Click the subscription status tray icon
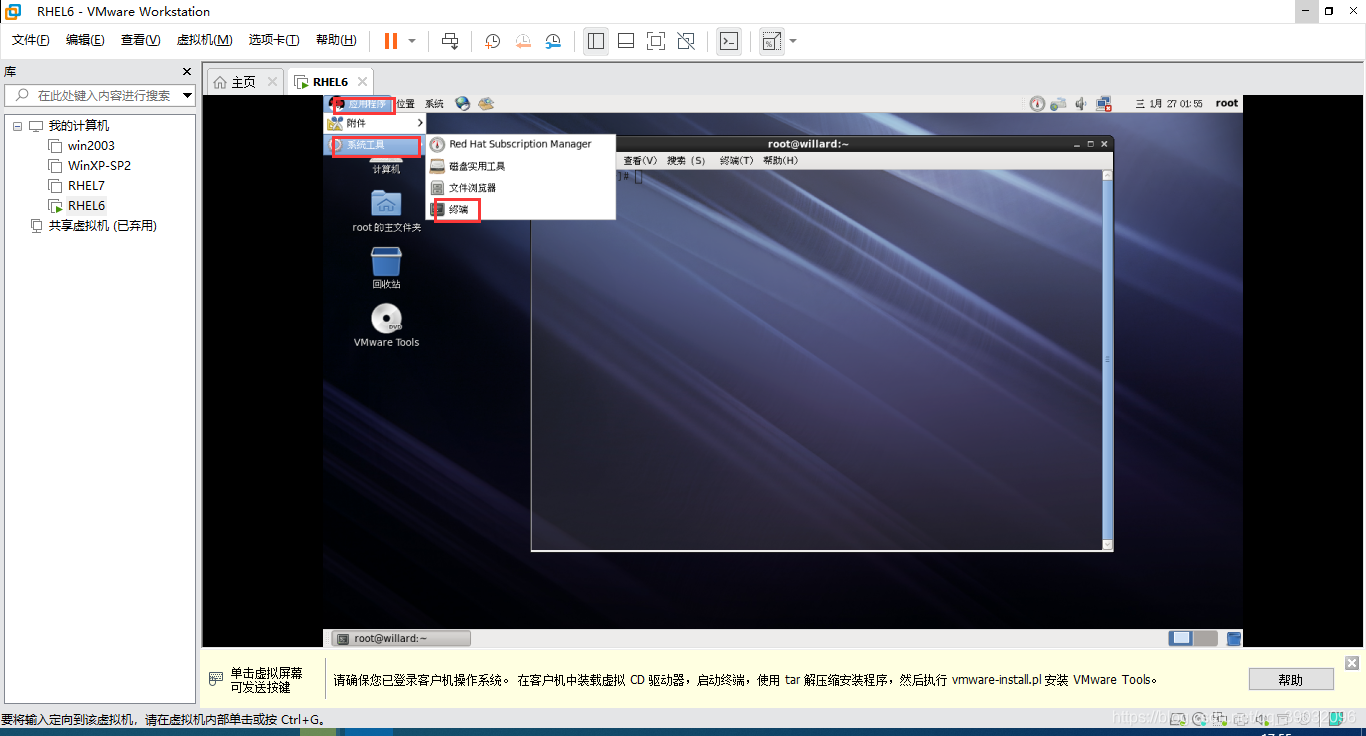 click(x=1037, y=103)
